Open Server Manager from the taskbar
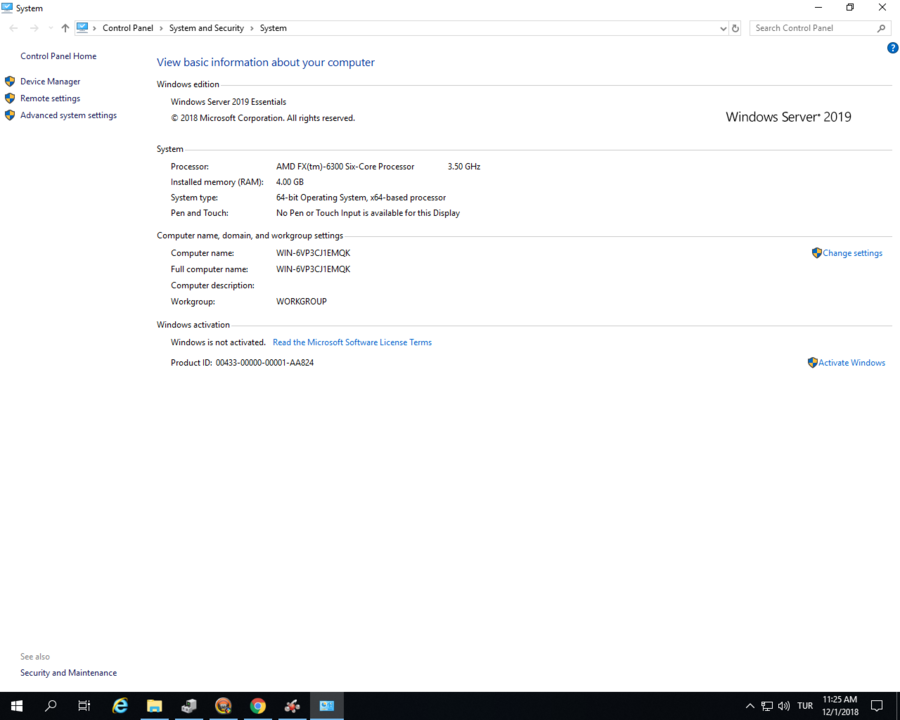The image size is (900, 720). pyautogui.click(x=189, y=706)
